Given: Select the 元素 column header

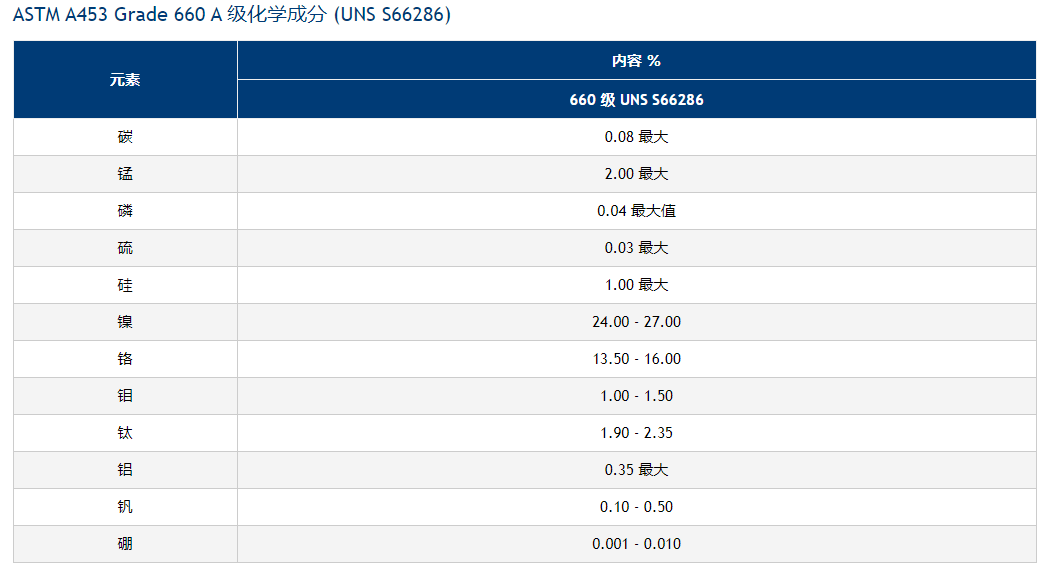Looking at the screenshot, I should [125, 80].
